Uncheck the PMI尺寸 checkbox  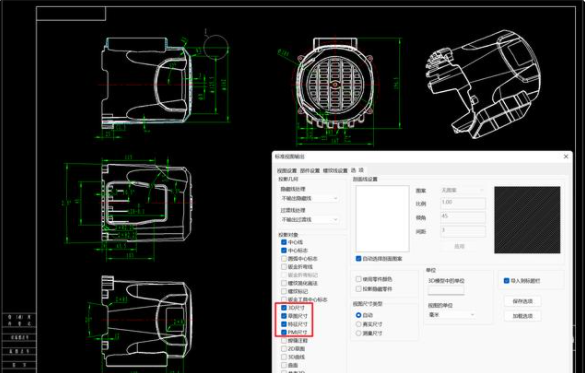tap(284, 332)
